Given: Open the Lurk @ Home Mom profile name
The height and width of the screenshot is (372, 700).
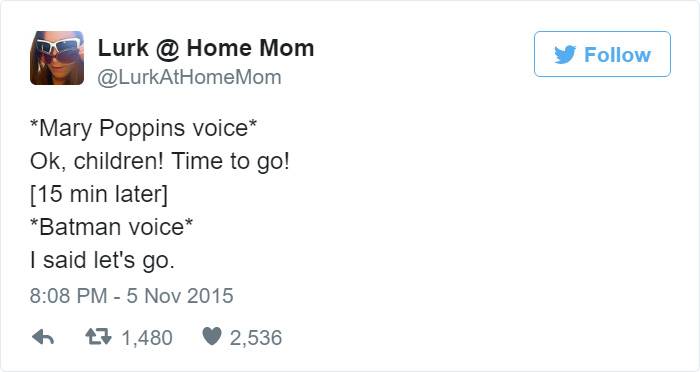Looking at the screenshot, I should tap(206, 48).
